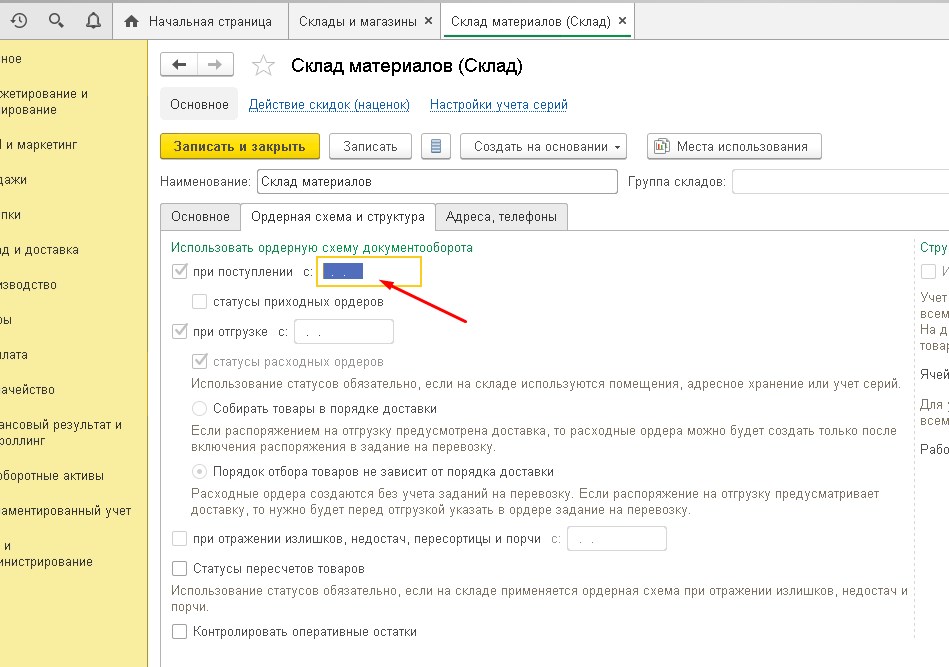Select Порядок отбора товаров не зависит radio
The width and height of the screenshot is (949, 667).
coord(199,471)
